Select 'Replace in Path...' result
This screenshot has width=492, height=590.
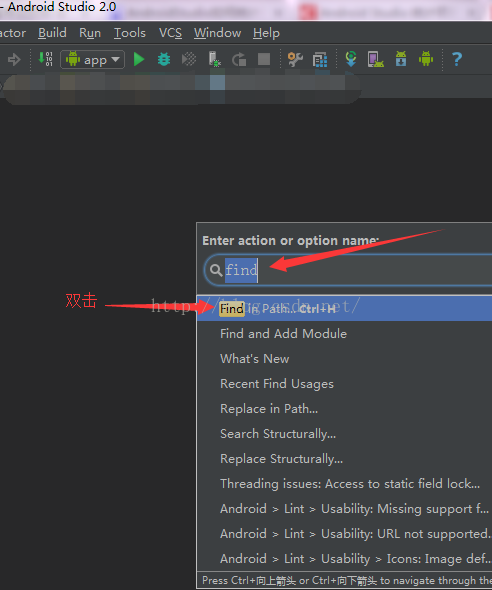click(344, 409)
